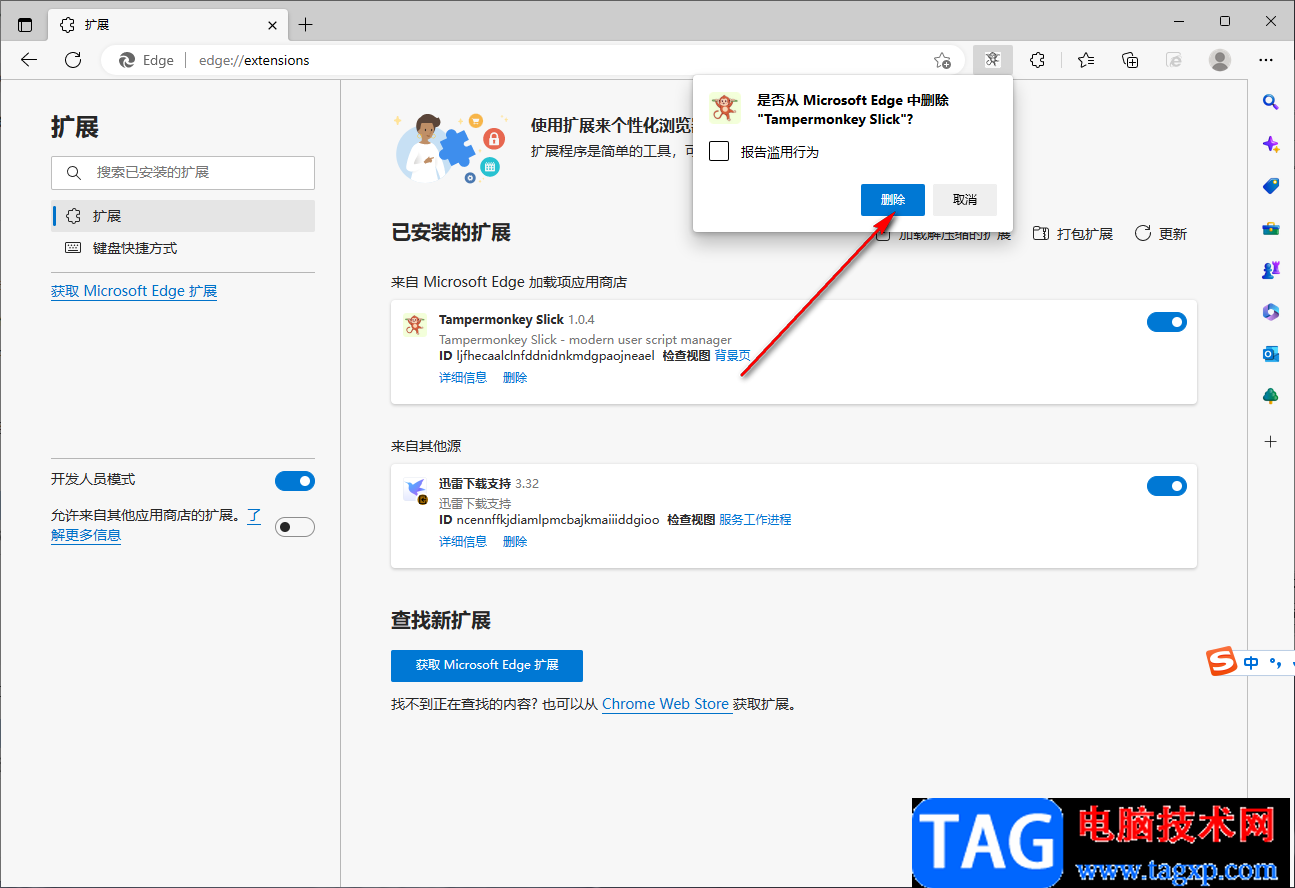This screenshot has width=1295, height=888.
Task: Click the 迅雷下载支持 extension name
Action: tap(475, 484)
